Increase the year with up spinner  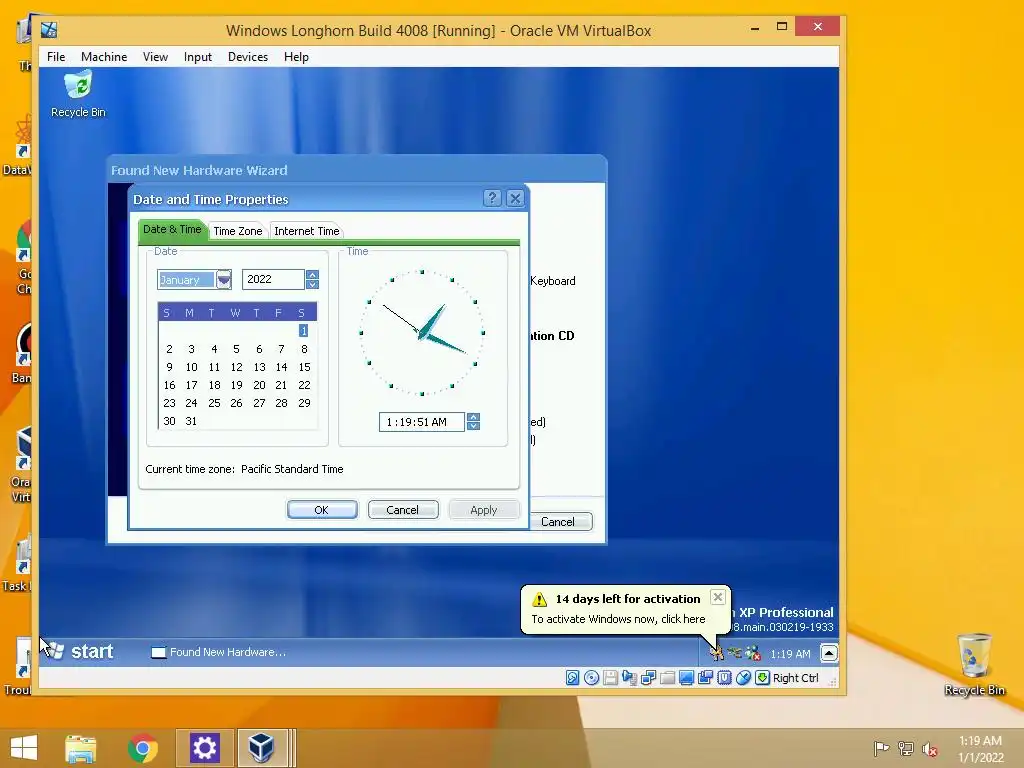(312, 275)
